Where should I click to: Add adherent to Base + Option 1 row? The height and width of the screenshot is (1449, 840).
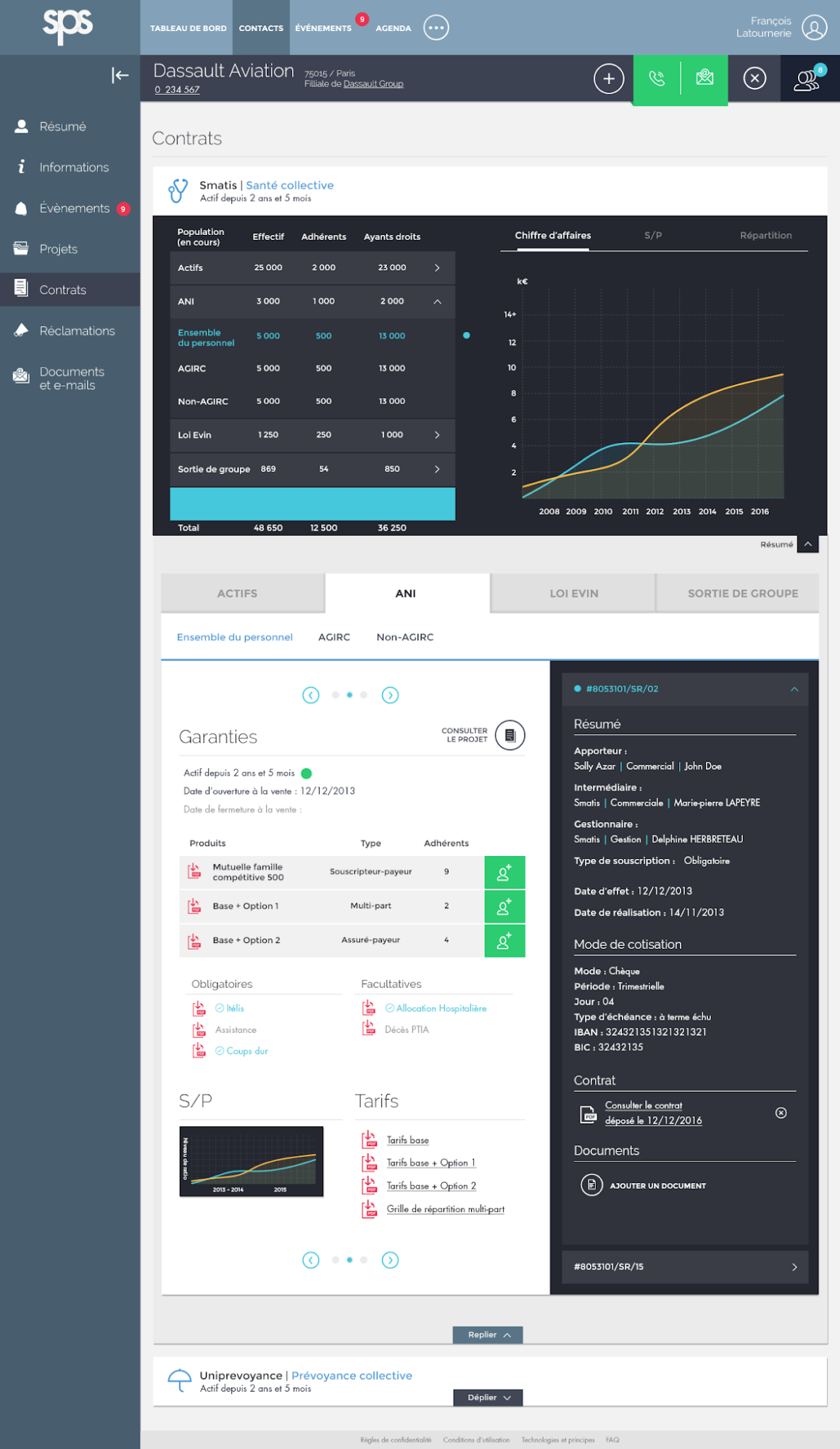pos(504,906)
